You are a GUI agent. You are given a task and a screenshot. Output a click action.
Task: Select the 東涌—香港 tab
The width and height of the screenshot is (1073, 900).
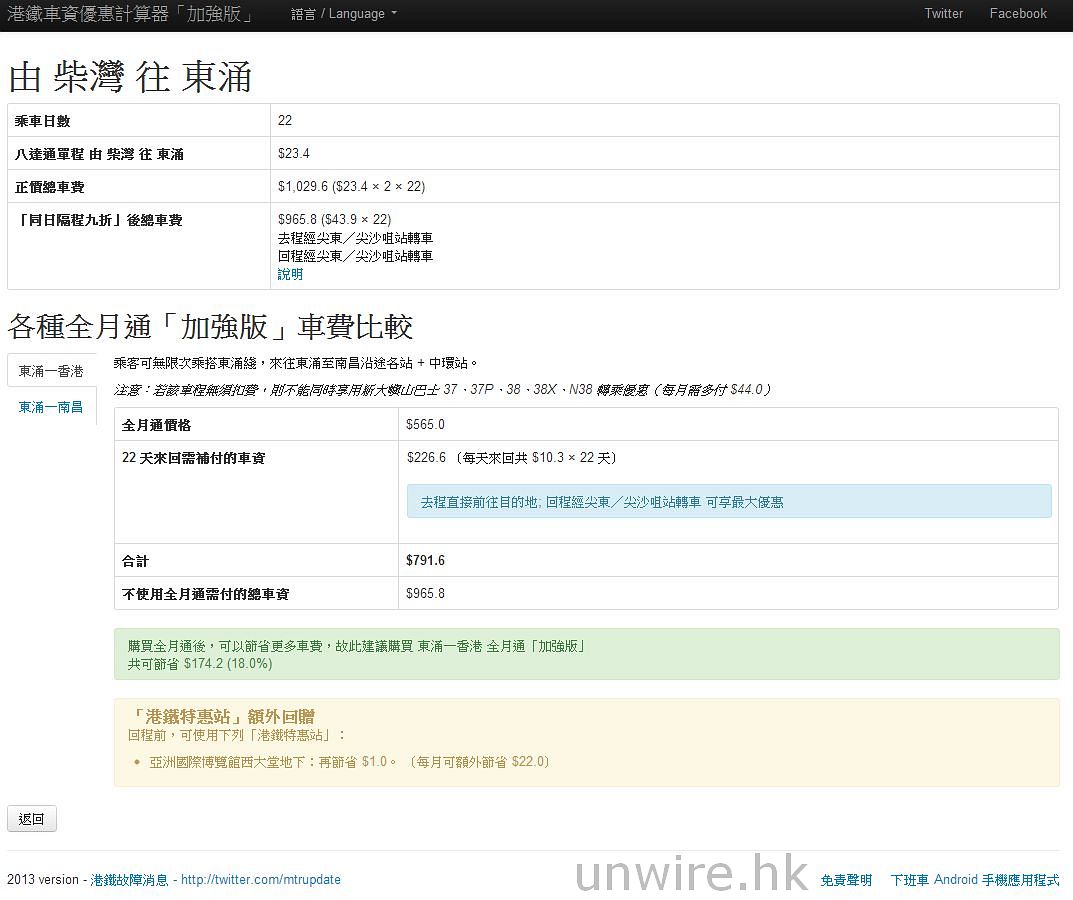(x=51, y=371)
